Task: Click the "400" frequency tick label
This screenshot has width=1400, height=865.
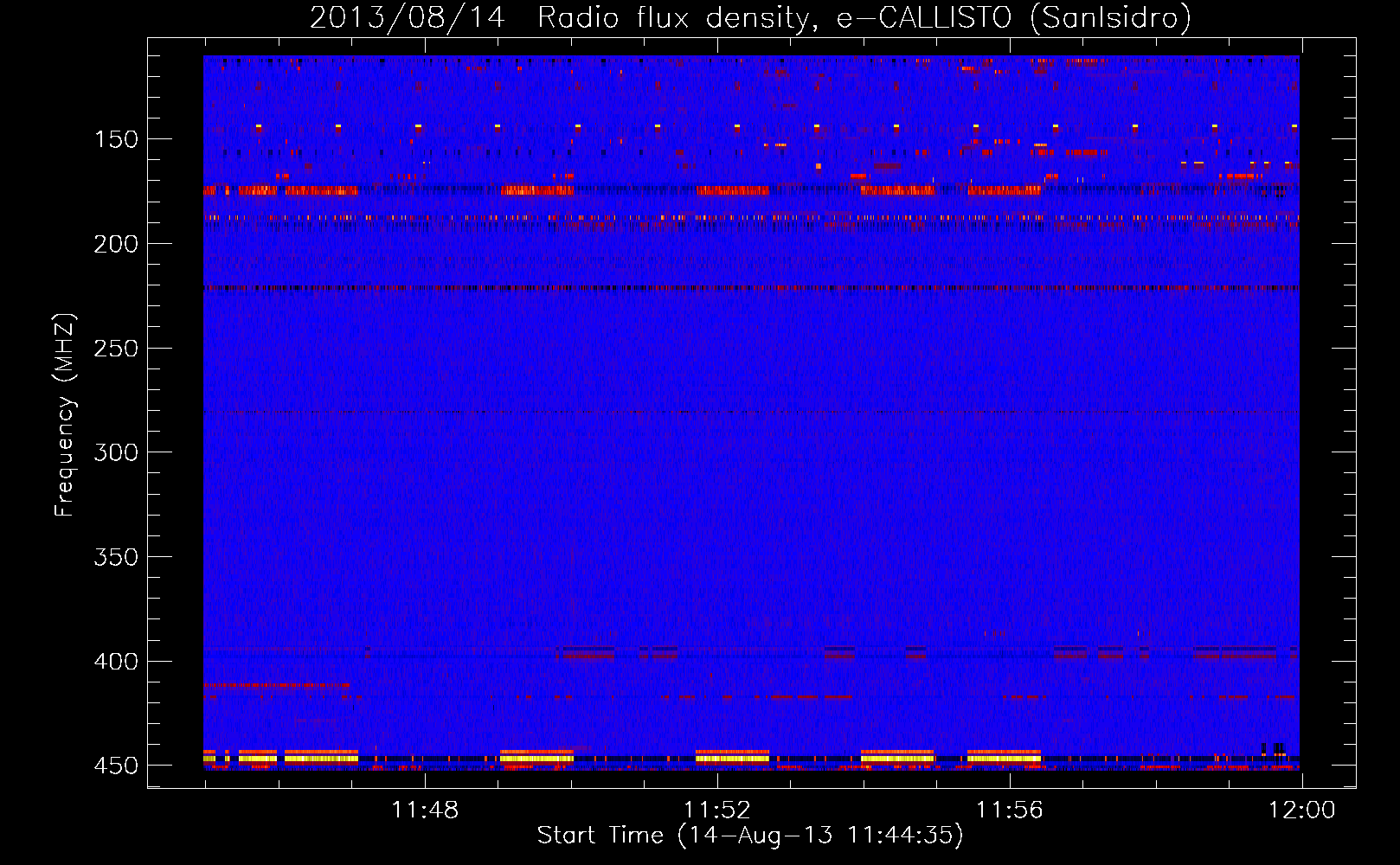Action: (116, 662)
